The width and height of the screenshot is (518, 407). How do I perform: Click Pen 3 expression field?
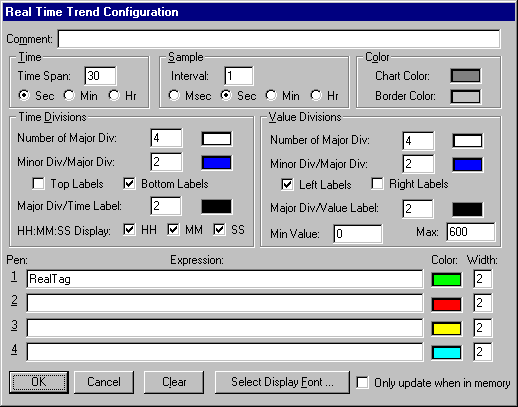coord(225,328)
